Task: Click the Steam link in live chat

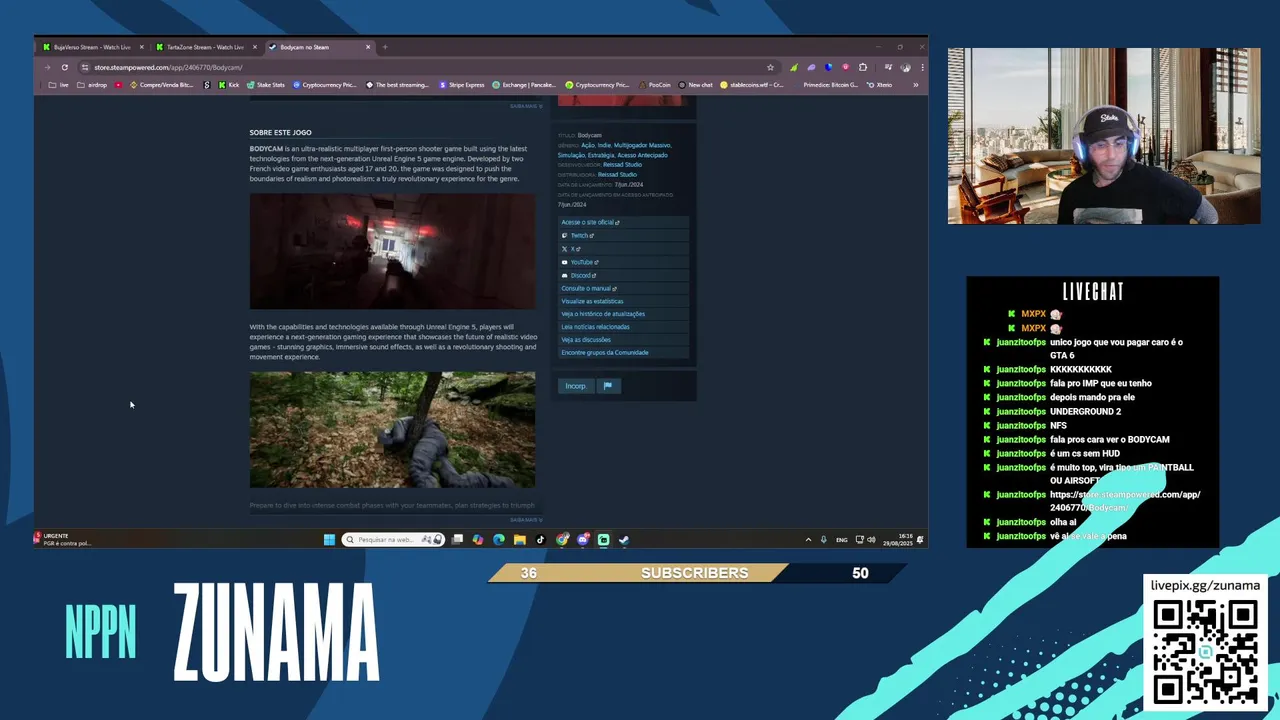Action: (1125, 501)
